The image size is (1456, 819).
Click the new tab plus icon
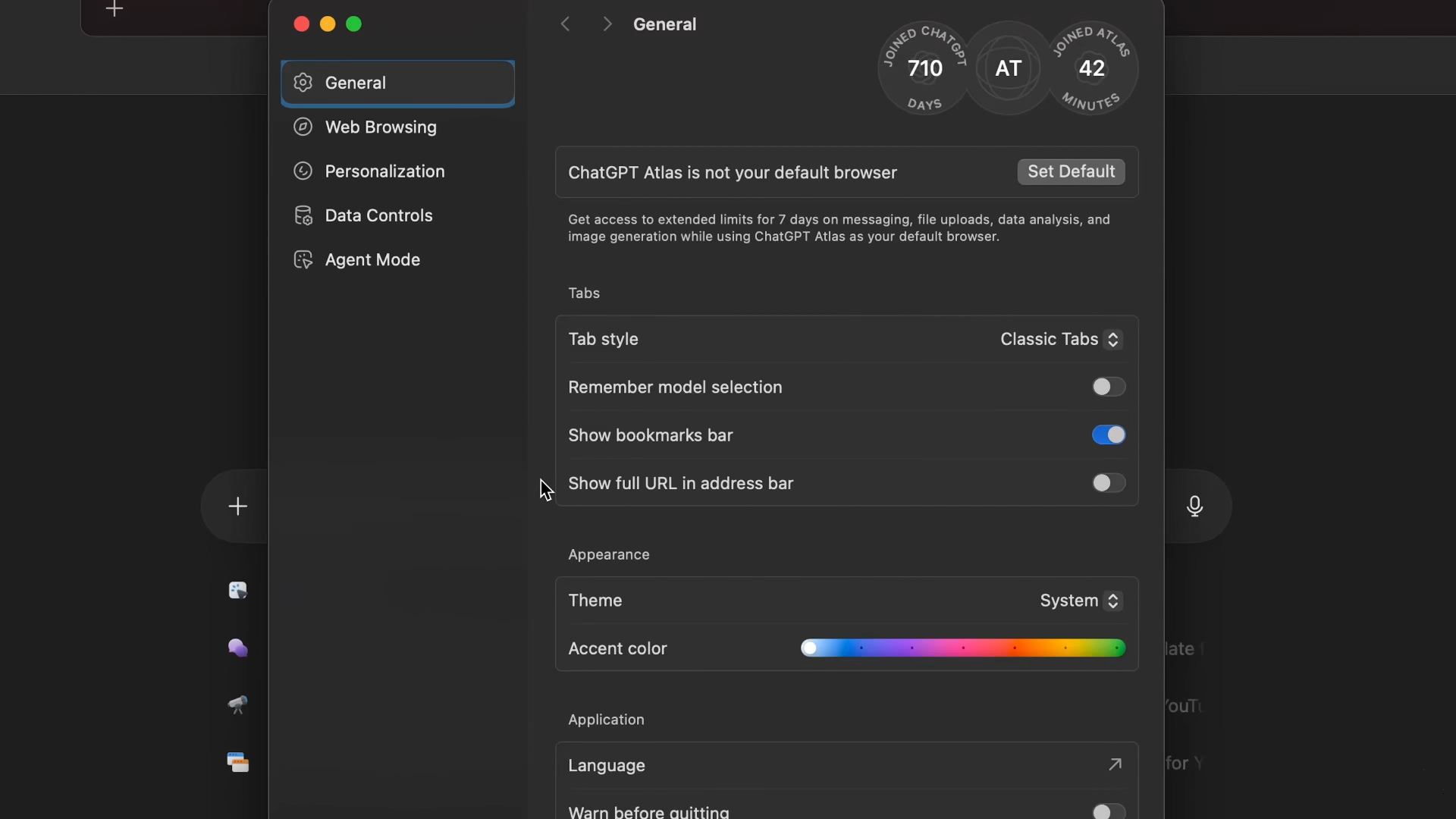115,9
